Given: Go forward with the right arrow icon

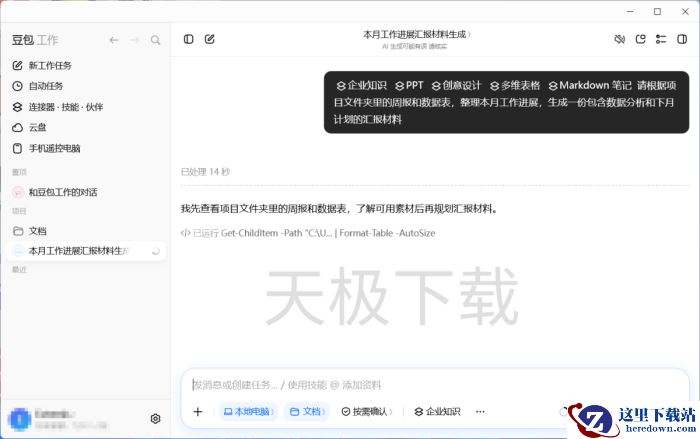Looking at the screenshot, I should (x=134, y=40).
